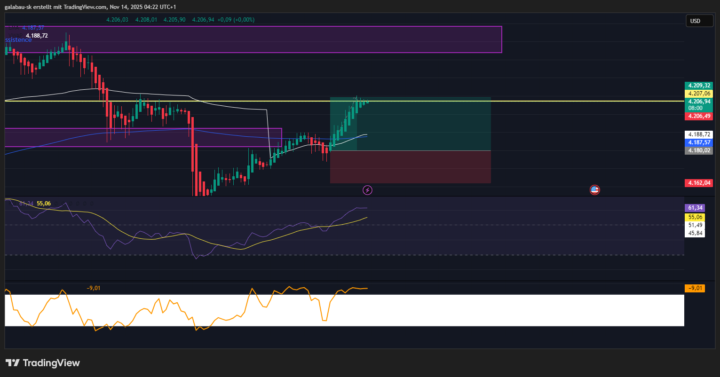Viewport: 720px width, 377px height.
Task: Click the current price label 4.206,94
Action: (699, 101)
